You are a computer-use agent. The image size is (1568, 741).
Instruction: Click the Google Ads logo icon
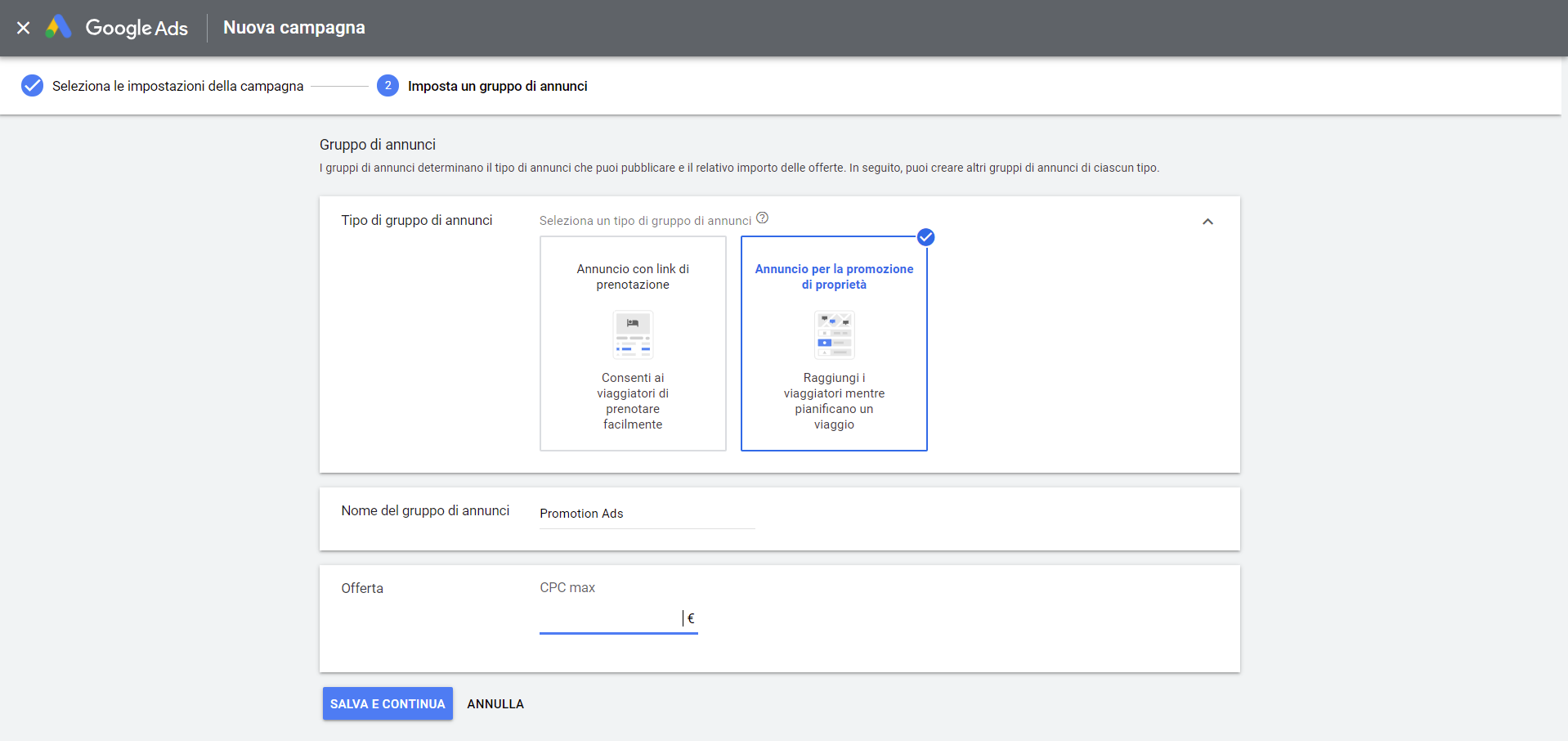pos(58,27)
